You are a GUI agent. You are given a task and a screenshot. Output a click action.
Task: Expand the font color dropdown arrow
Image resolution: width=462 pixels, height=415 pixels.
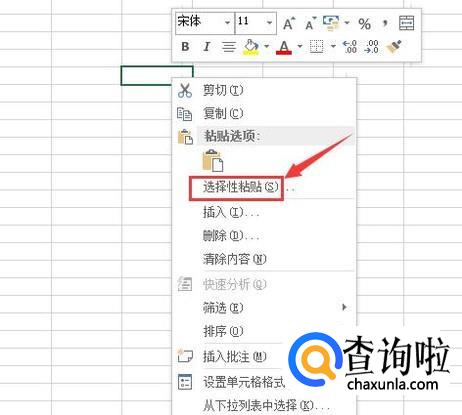(x=300, y=47)
